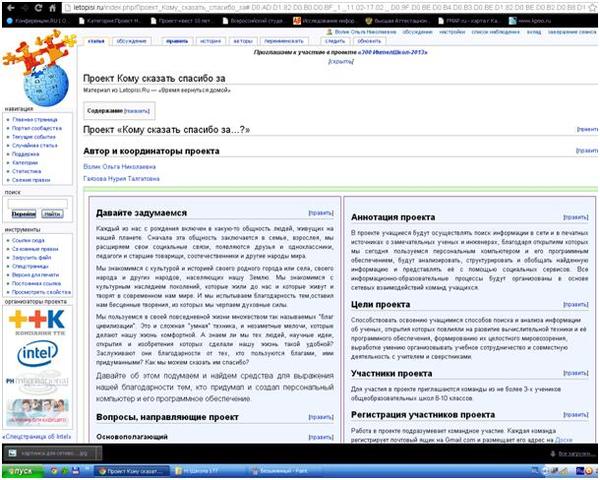
Task: Open author link 'Волик Ольга Николаевна' in article
Action: [x=119, y=167]
